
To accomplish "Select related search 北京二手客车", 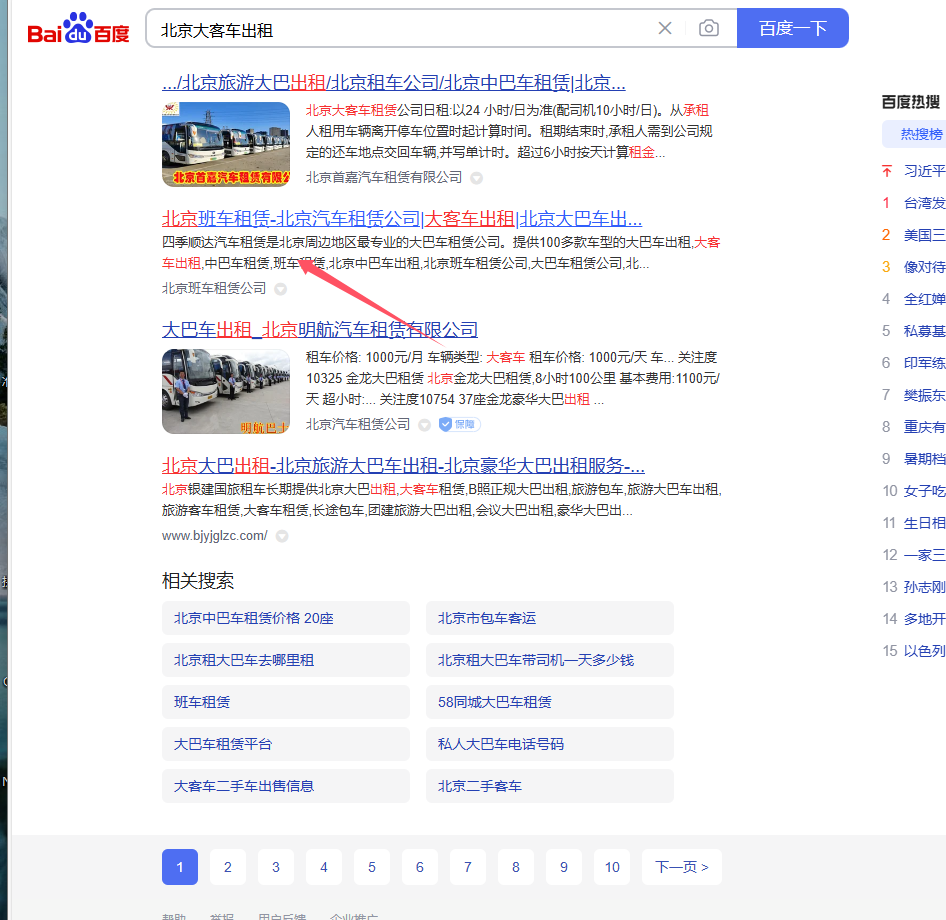I will click(x=550, y=786).
